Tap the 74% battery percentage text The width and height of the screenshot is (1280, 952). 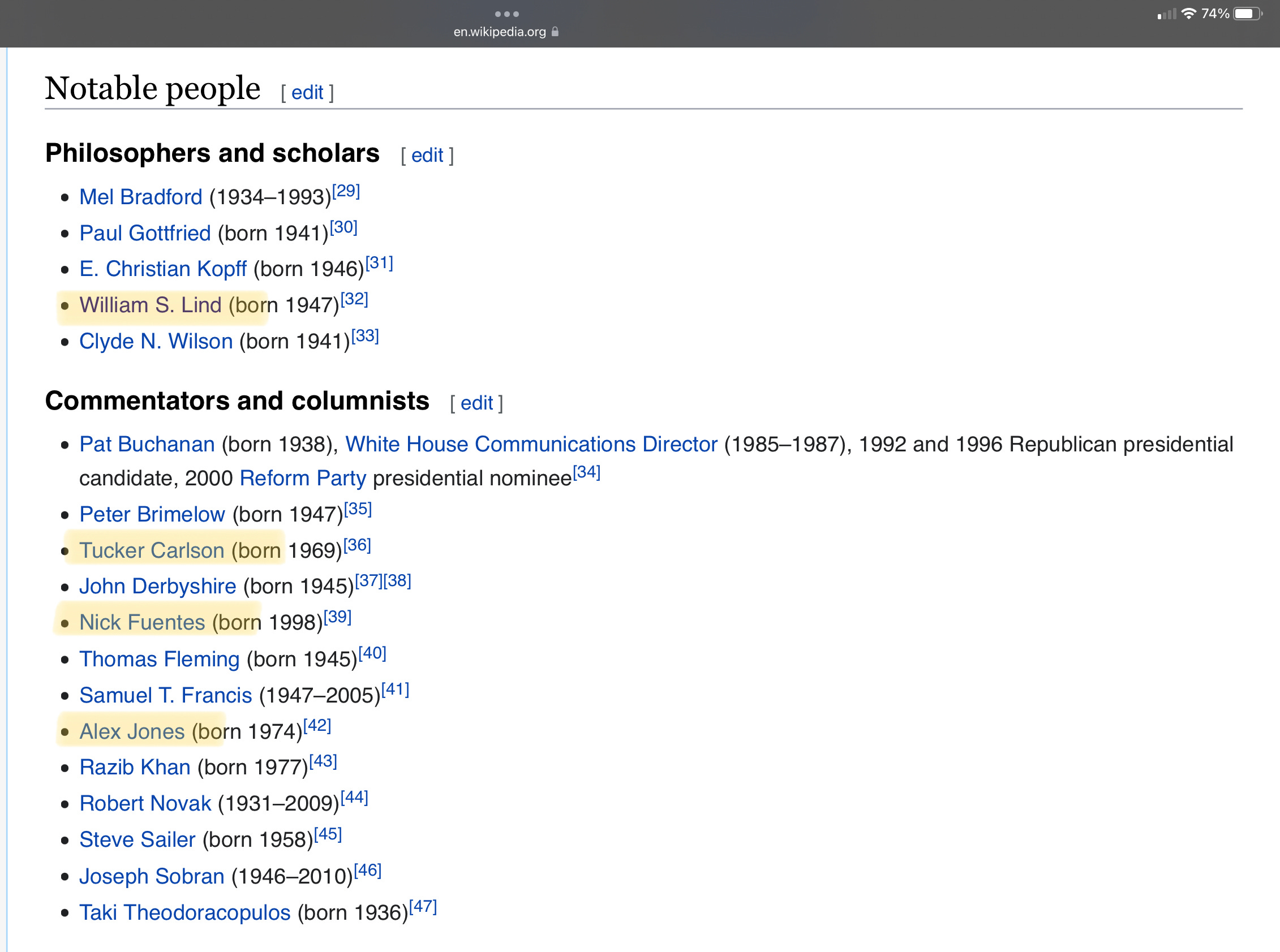click(x=1215, y=13)
